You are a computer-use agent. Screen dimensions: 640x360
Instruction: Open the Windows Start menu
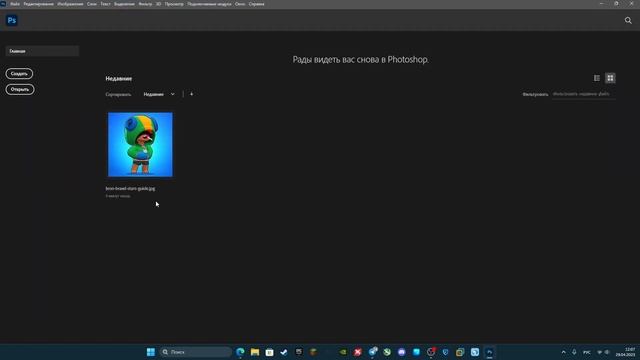click(151, 352)
